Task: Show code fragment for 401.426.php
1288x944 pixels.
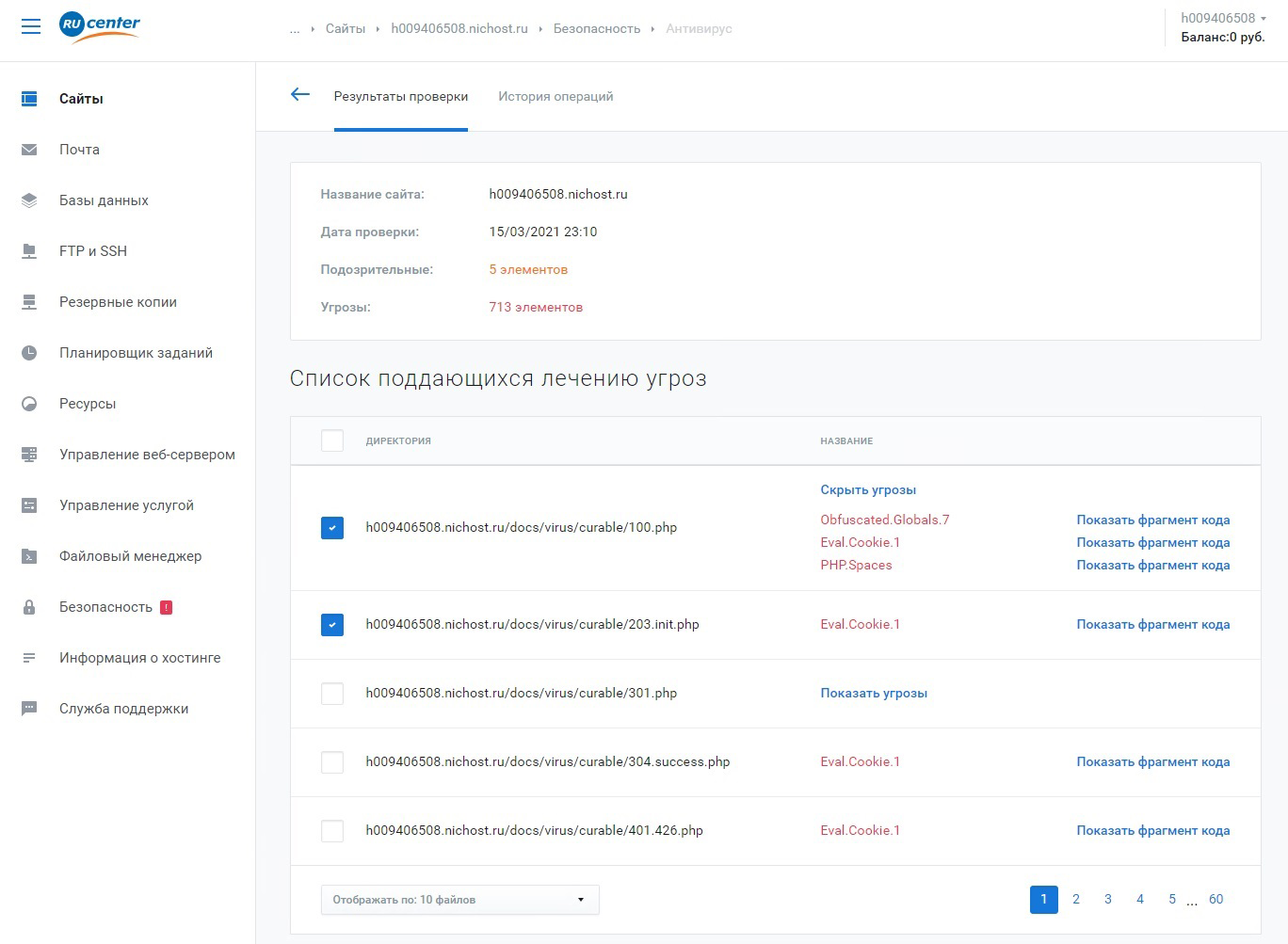Action: click(x=1153, y=830)
